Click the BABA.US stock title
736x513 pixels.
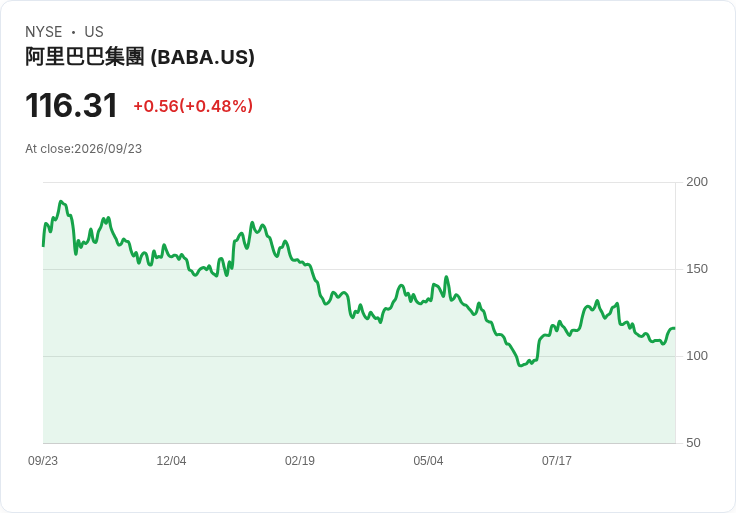[140, 57]
